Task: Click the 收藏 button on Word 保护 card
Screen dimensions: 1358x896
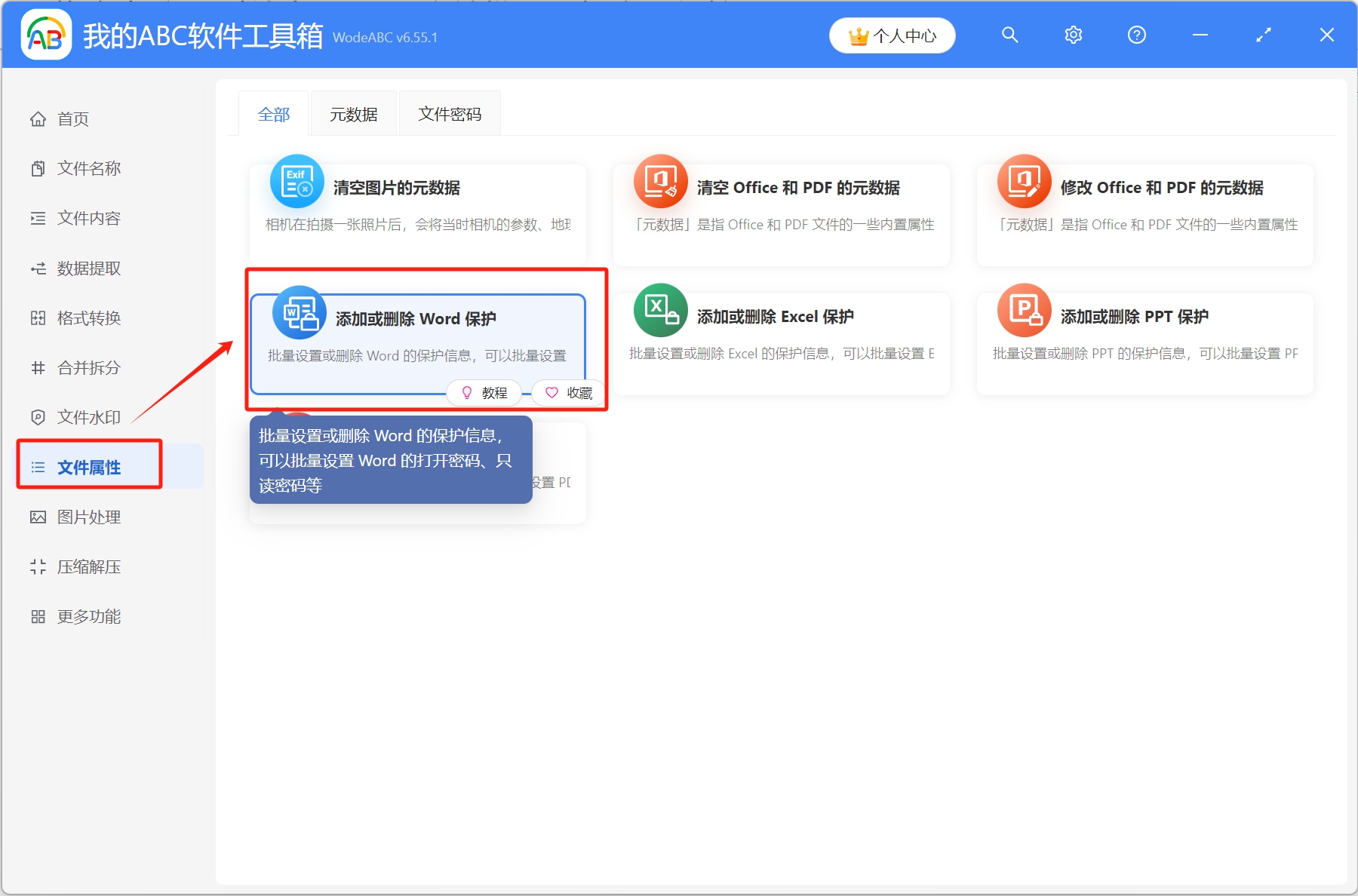Action: (x=567, y=392)
